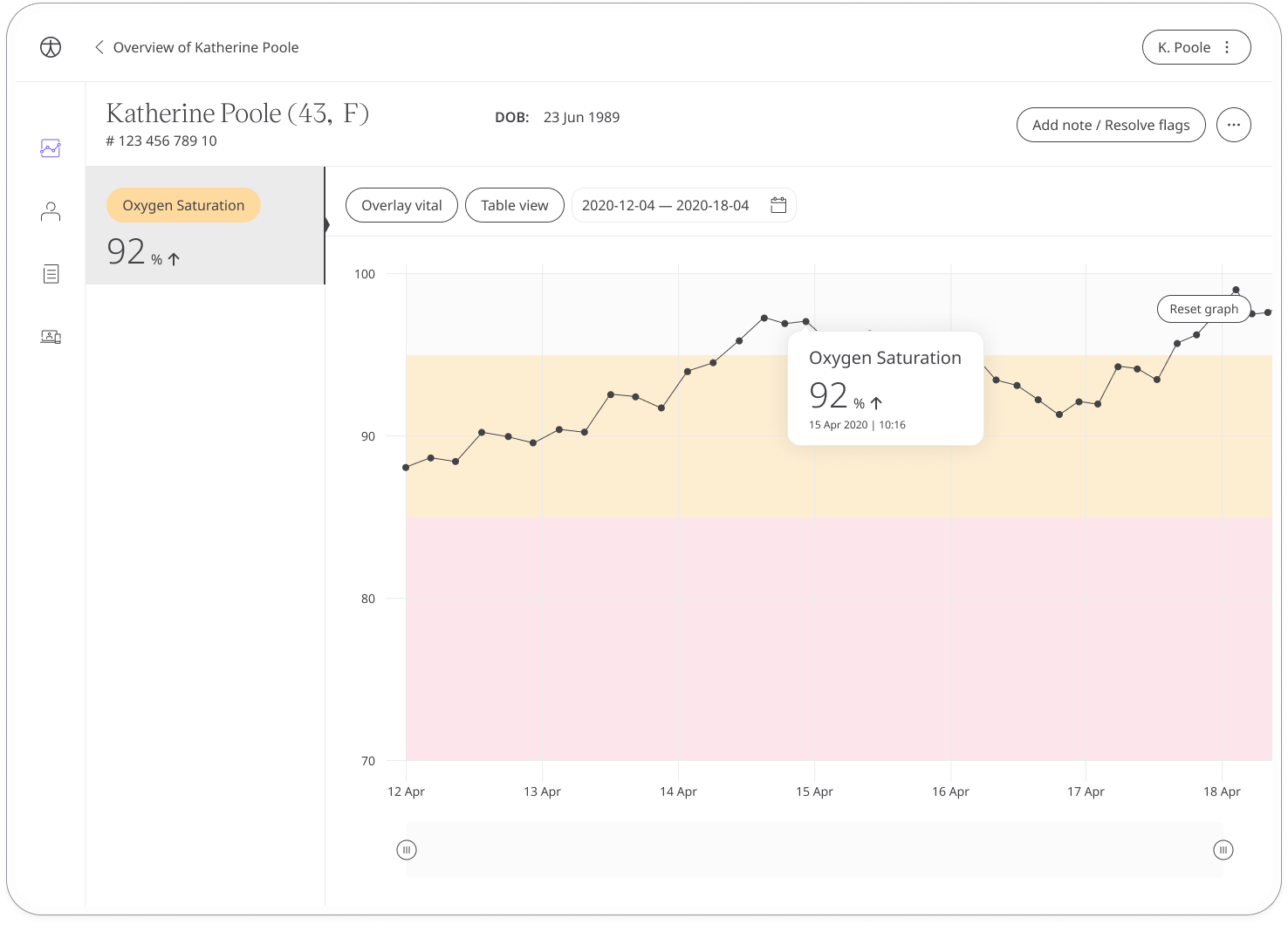Click the patient ID # 123 456 789 10
1288x925 pixels.
click(161, 140)
